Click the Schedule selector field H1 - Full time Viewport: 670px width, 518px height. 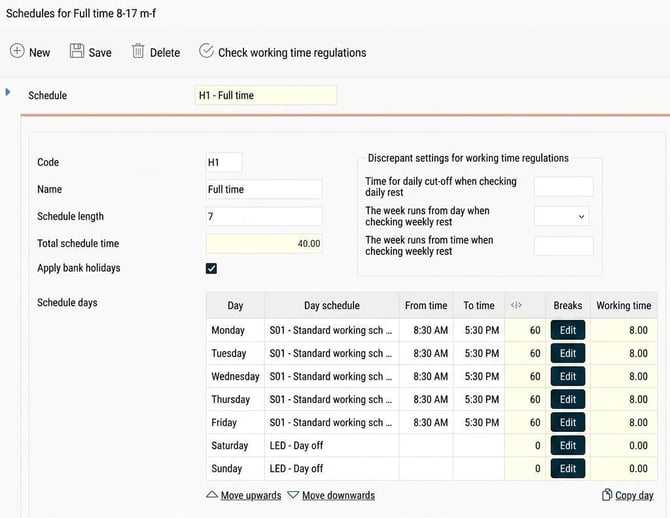tap(266, 95)
